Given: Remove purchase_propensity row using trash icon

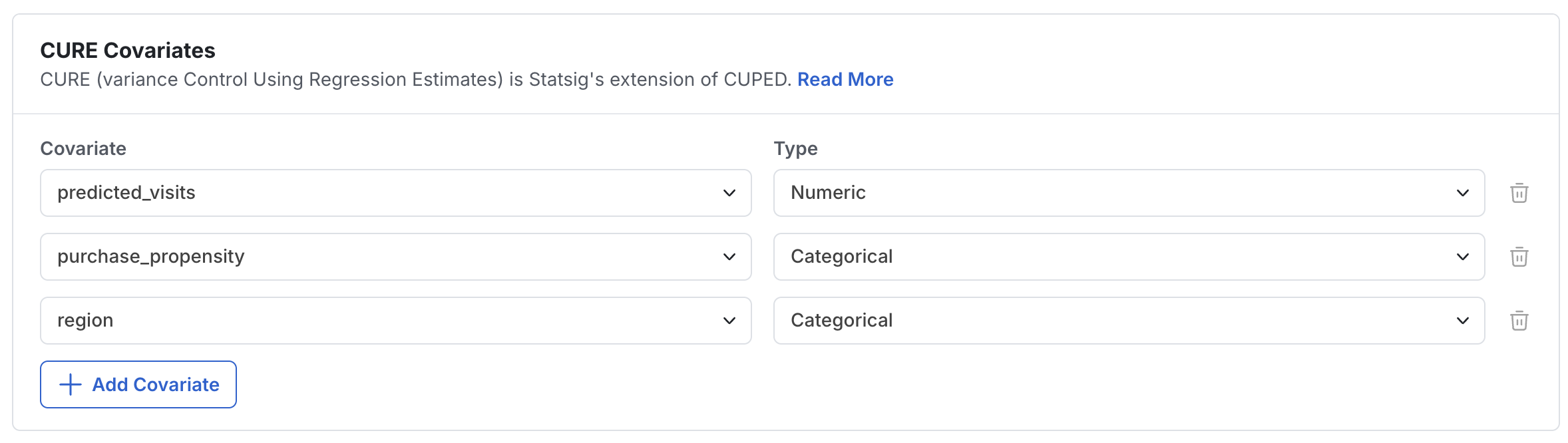Looking at the screenshot, I should click(1519, 257).
